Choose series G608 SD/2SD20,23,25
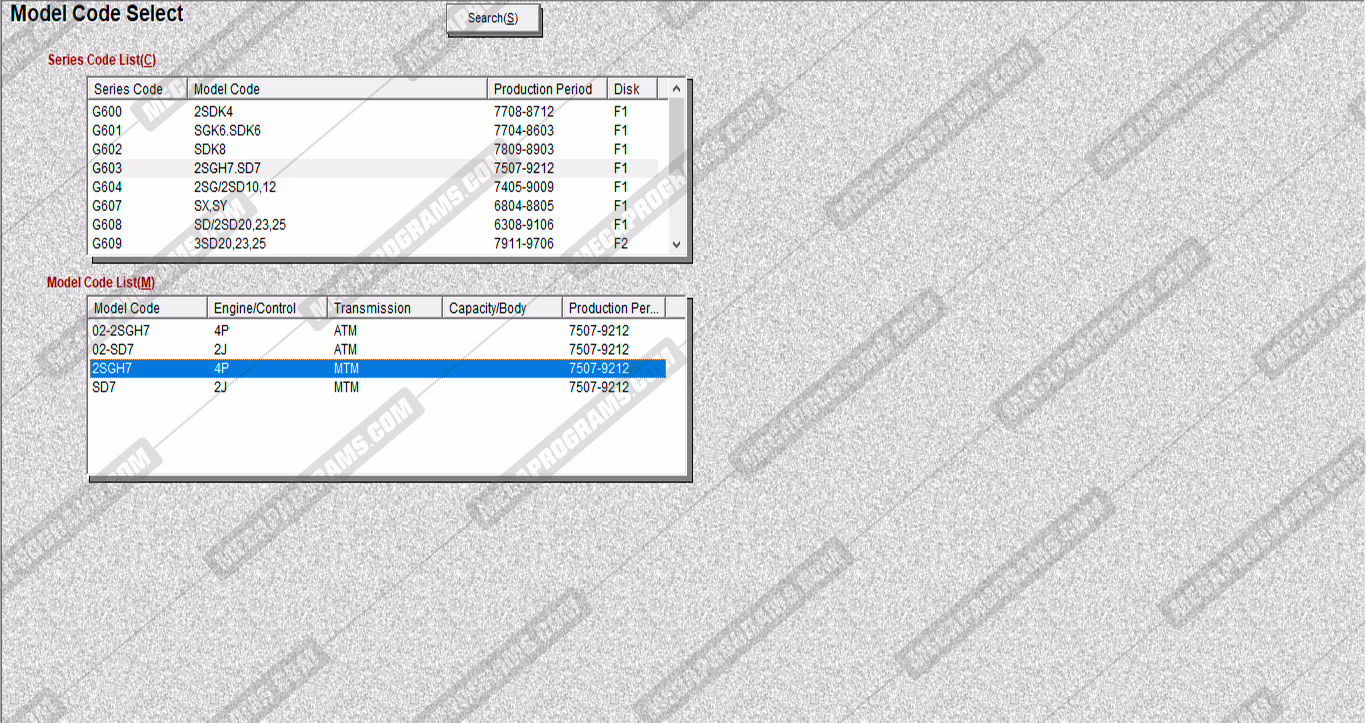Screen dimensions: 1366x723 300,225
